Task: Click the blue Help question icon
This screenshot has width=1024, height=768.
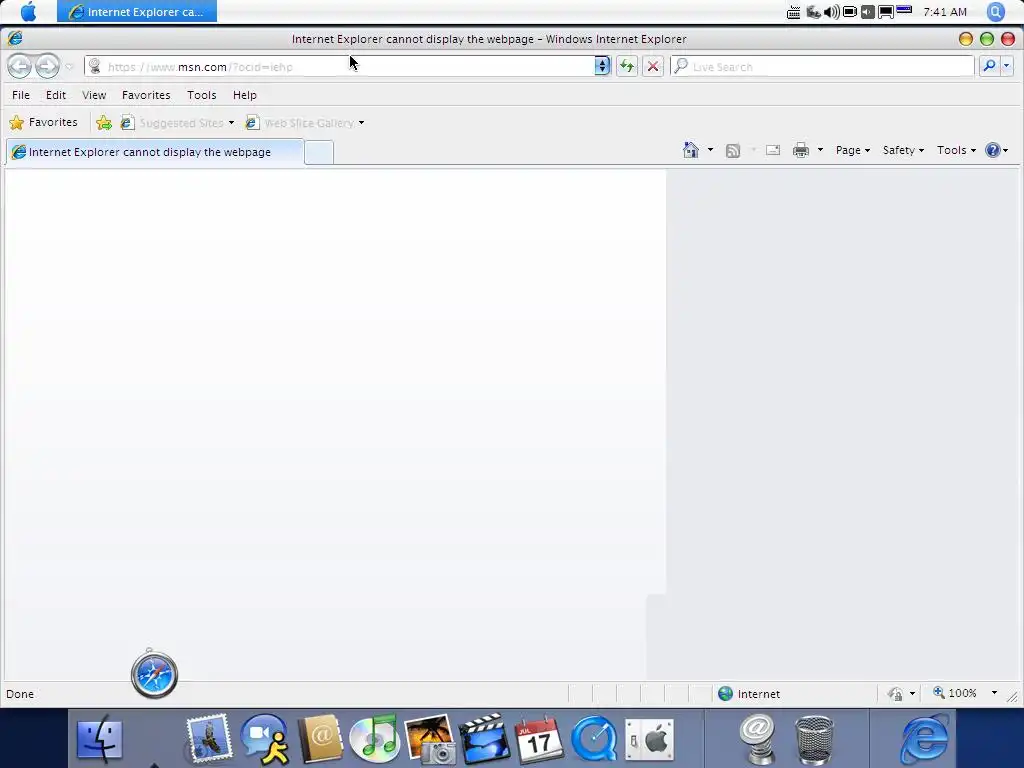Action: 993,150
